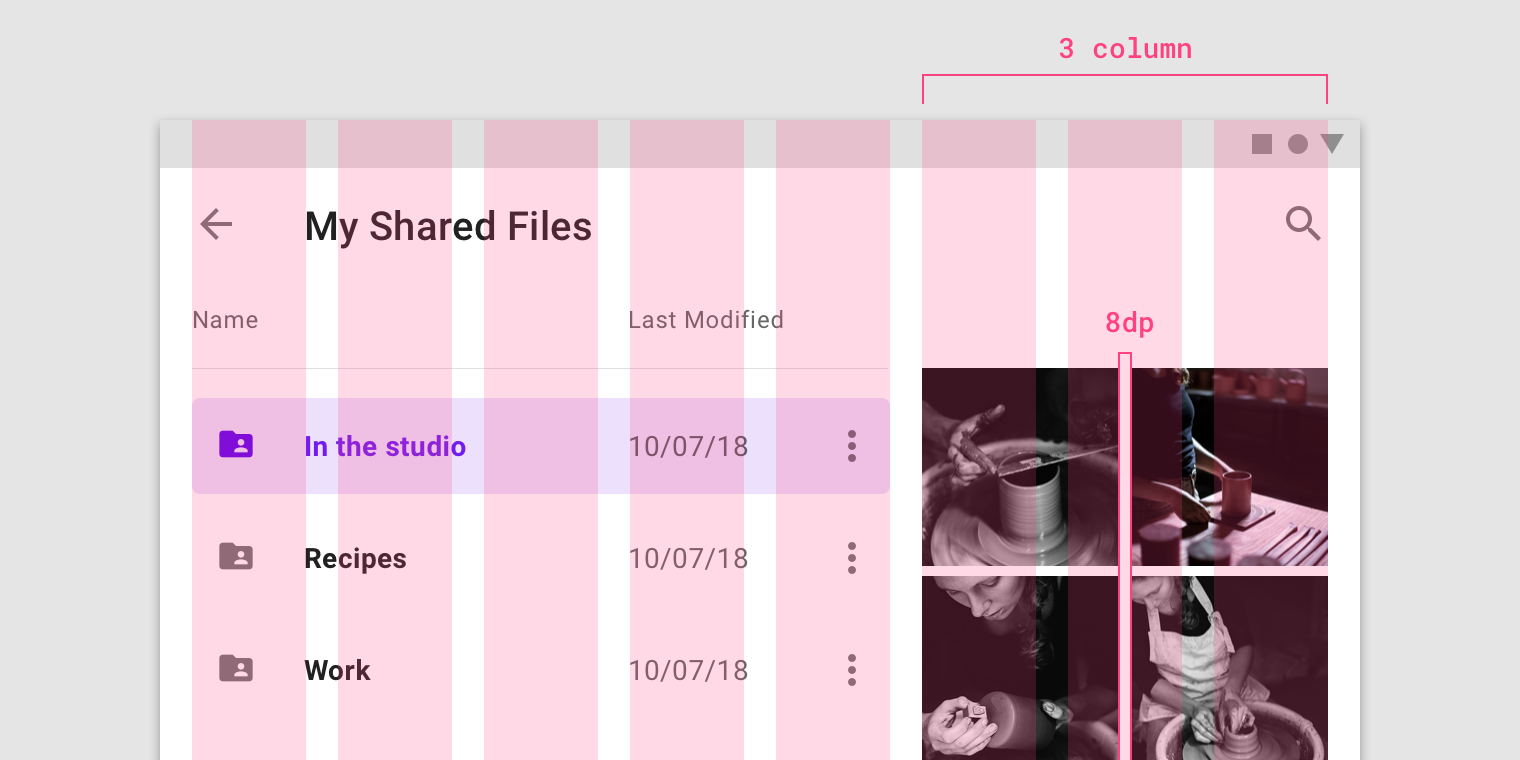Open the Recipes folder
This screenshot has height=760, width=1520.
coord(540,558)
